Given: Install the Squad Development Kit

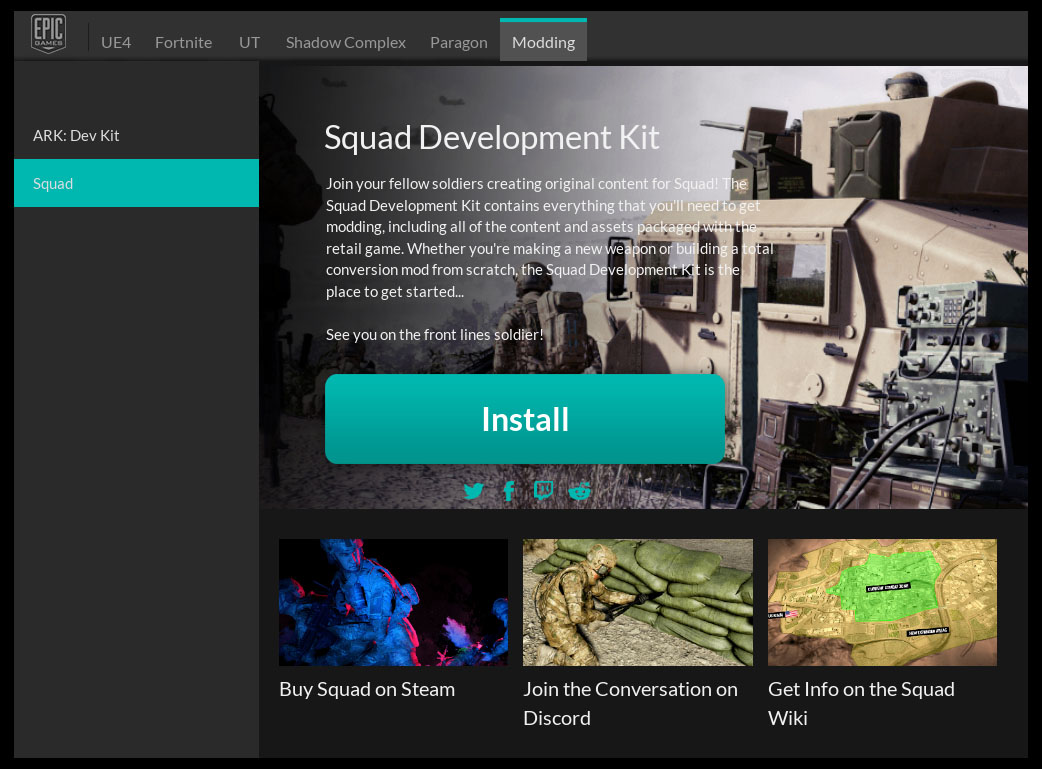Looking at the screenshot, I should click(x=525, y=419).
